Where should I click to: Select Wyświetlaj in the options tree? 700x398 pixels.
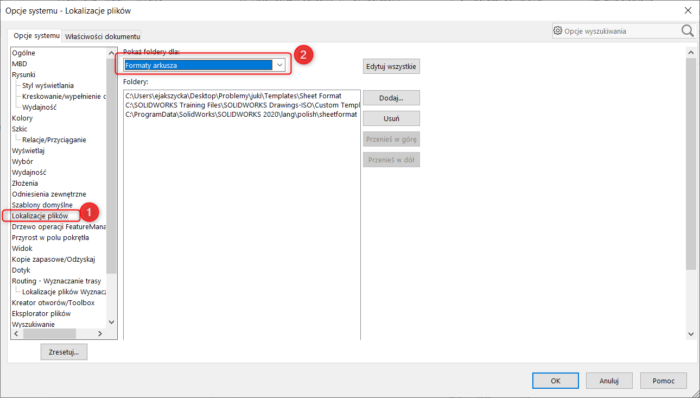[x=28, y=151]
